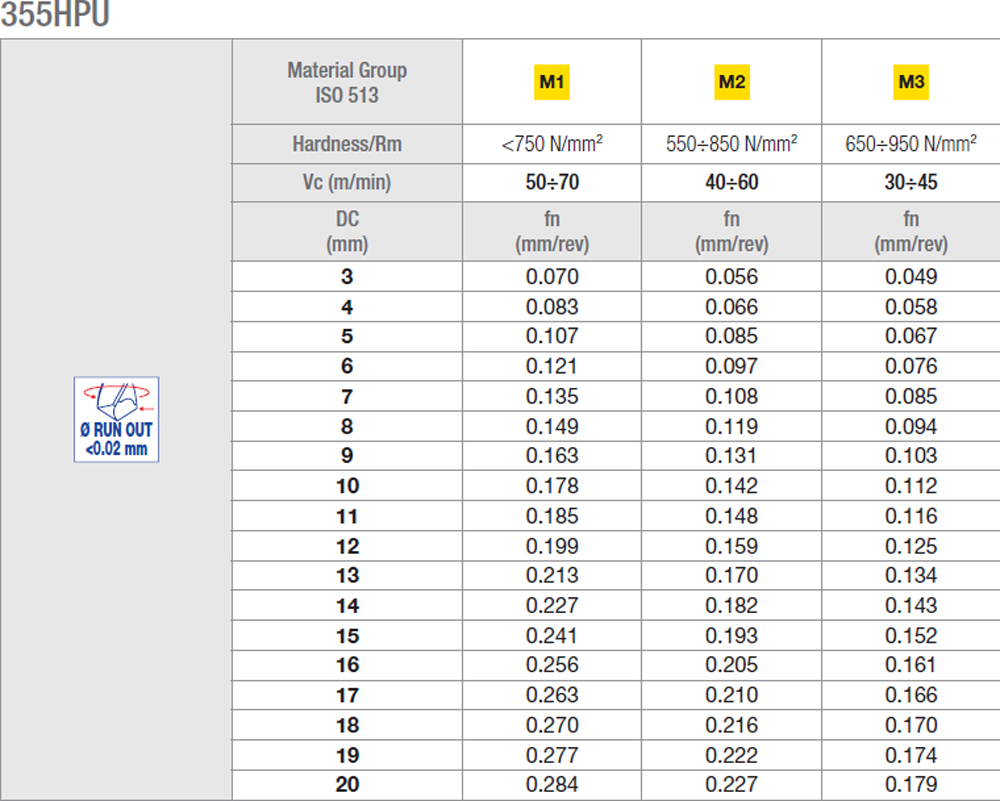Click feed value 0.097

coord(732,366)
